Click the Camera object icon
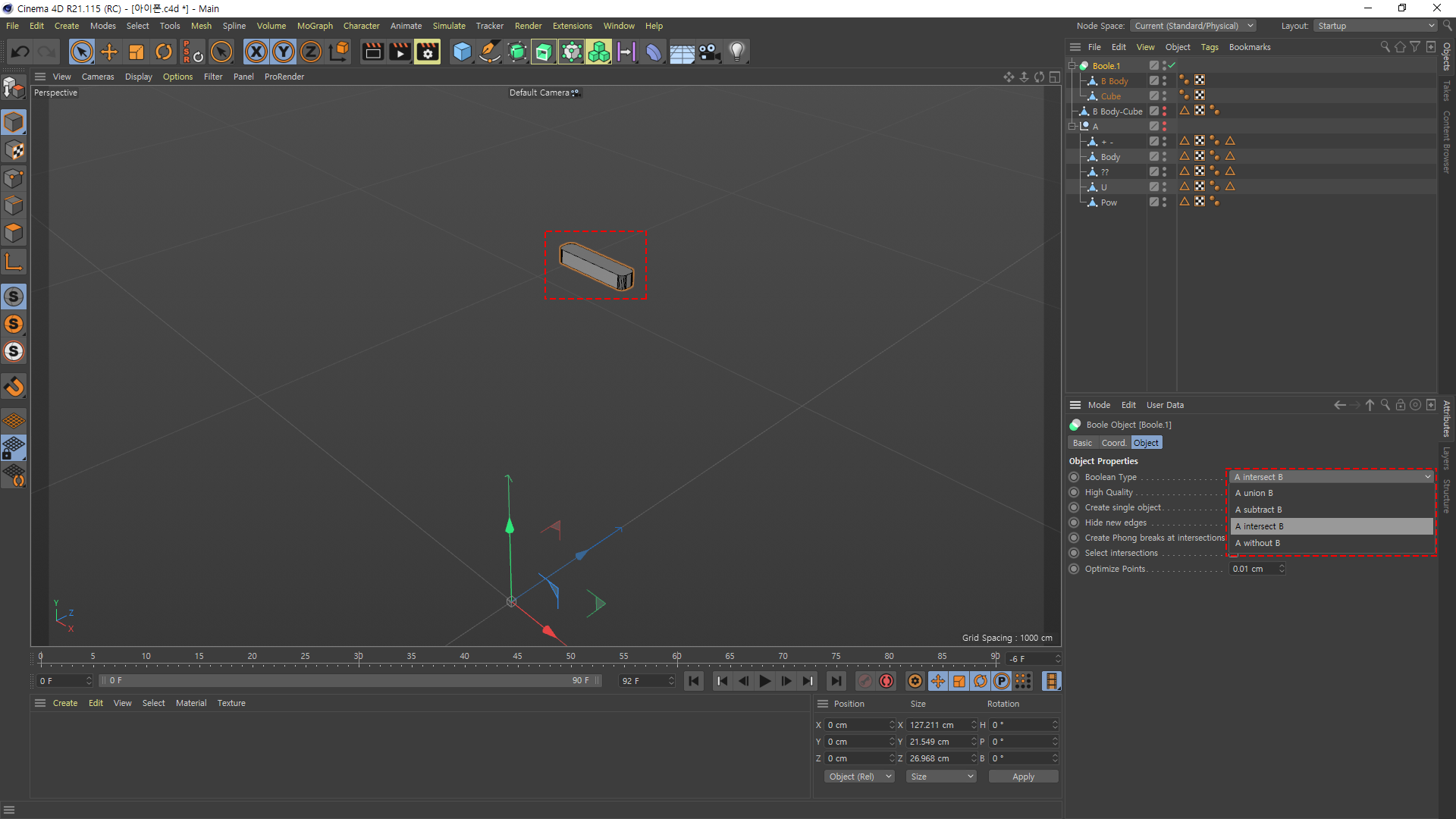 pyautogui.click(x=709, y=52)
